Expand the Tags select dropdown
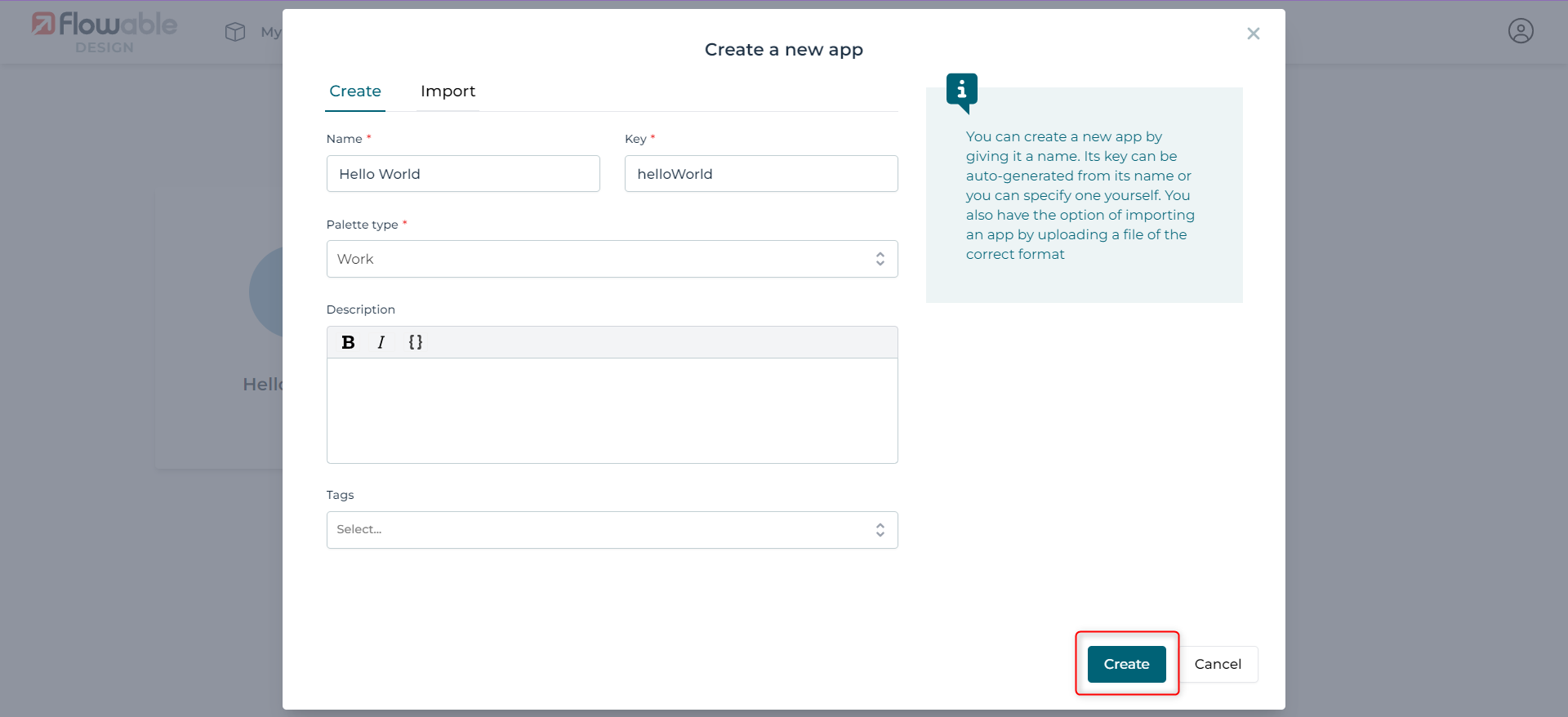 coord(600,530)
